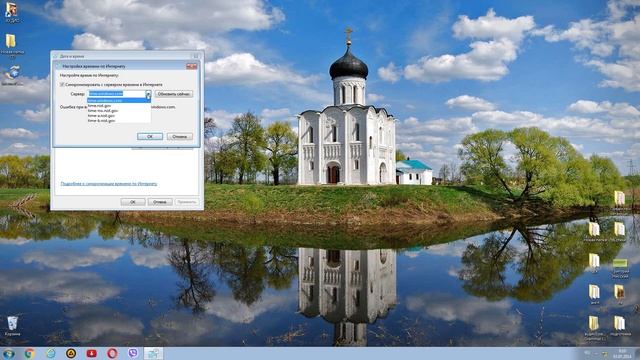Screen dimensions: 640x360
Task: Click the system tray clock and date
Action: point(622,354)
